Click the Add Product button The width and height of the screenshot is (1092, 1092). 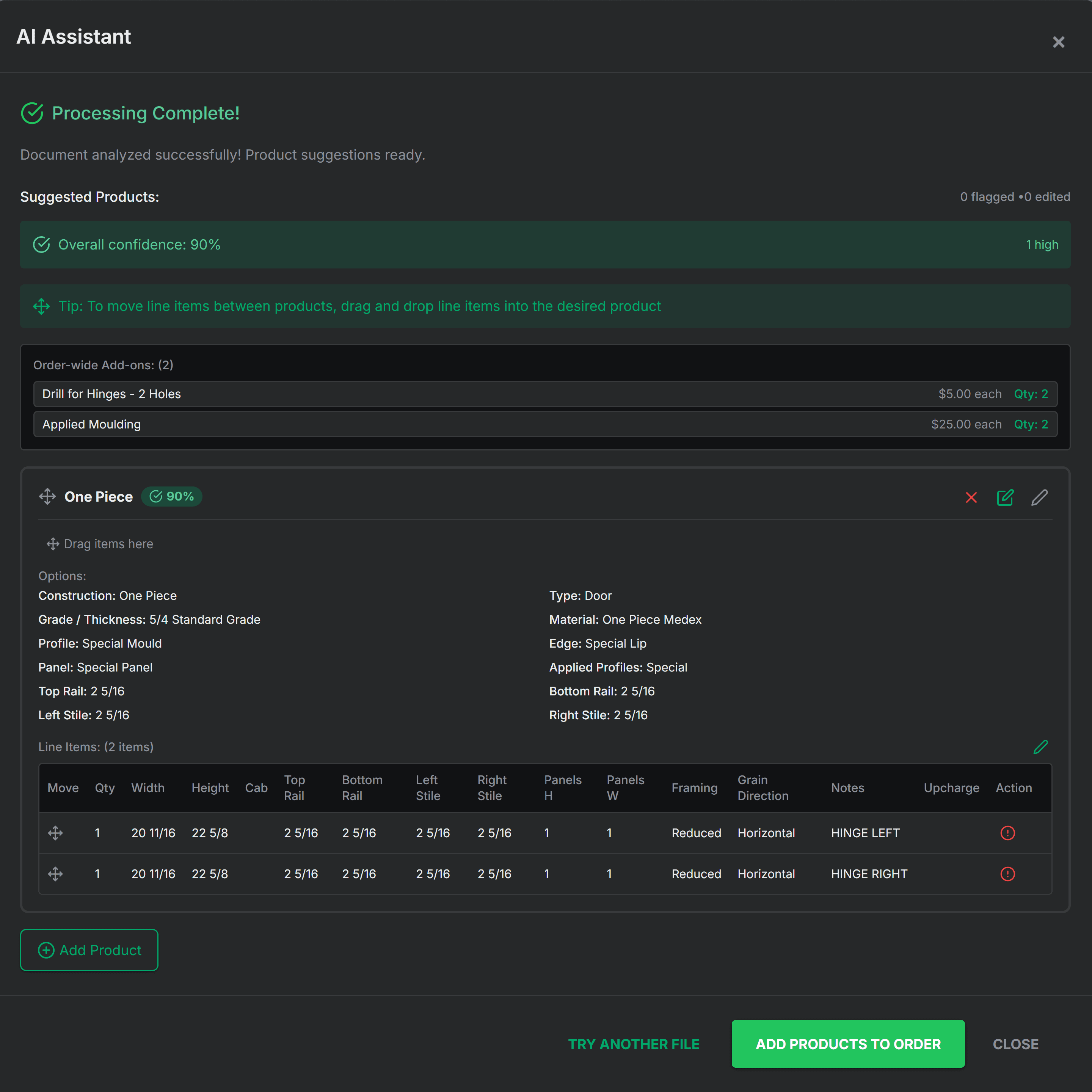click(x=89, y=950)
